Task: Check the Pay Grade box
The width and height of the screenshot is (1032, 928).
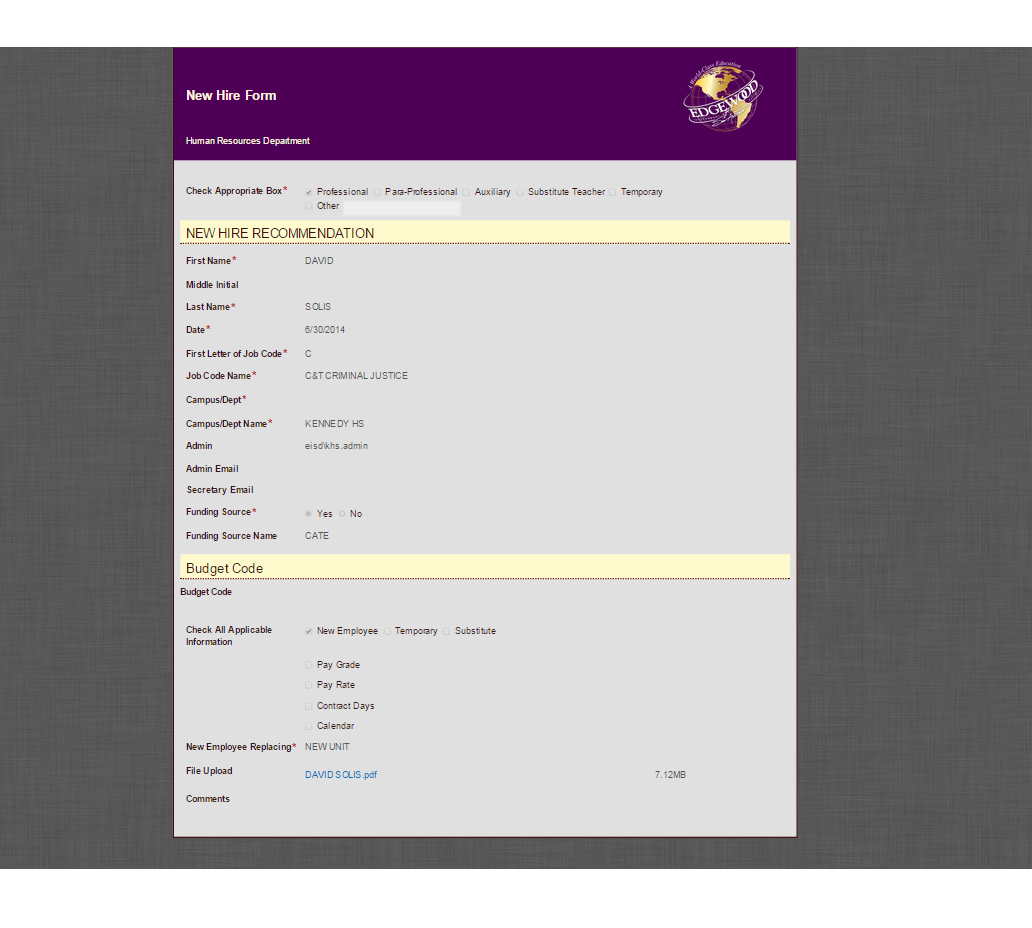Action: coord(309,665)
